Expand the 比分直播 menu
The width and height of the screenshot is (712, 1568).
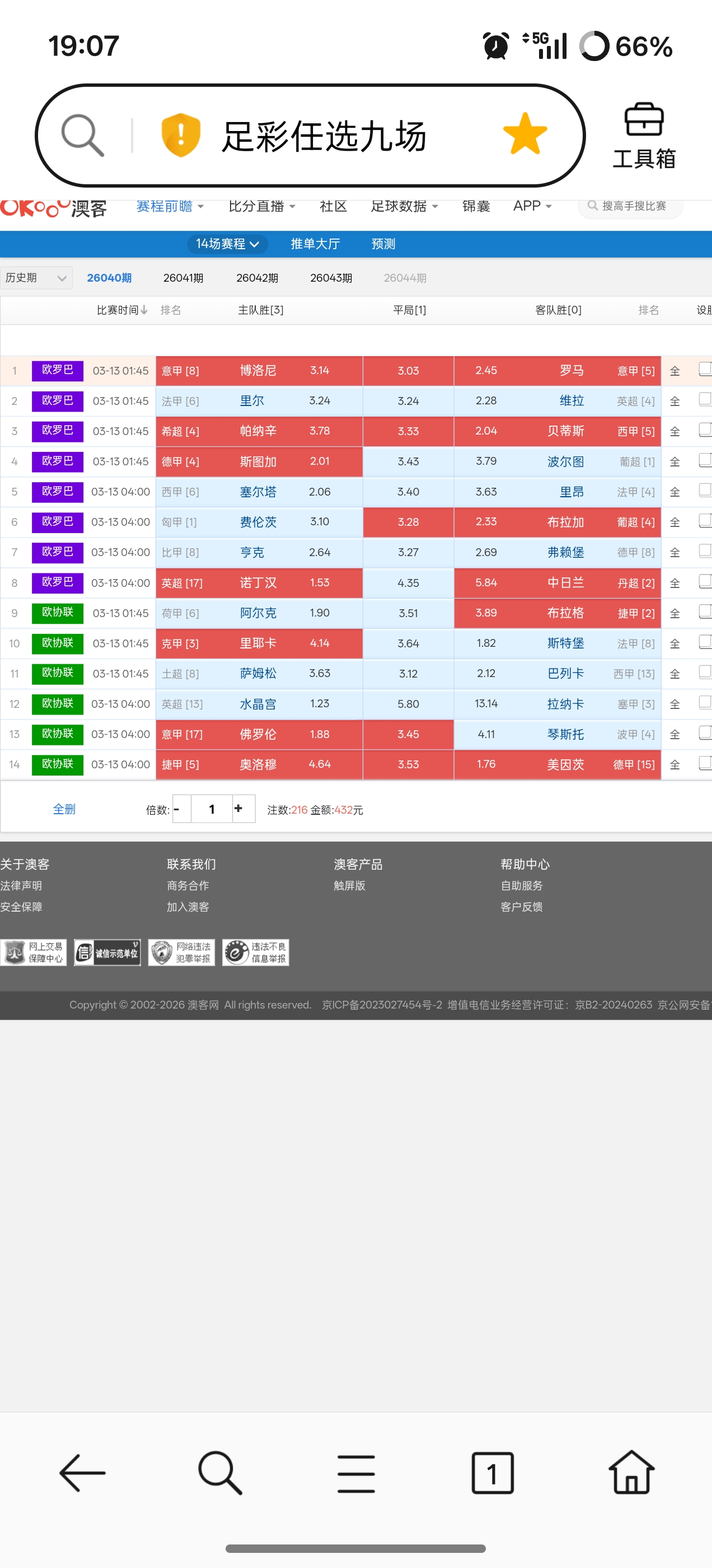[261, 206]
